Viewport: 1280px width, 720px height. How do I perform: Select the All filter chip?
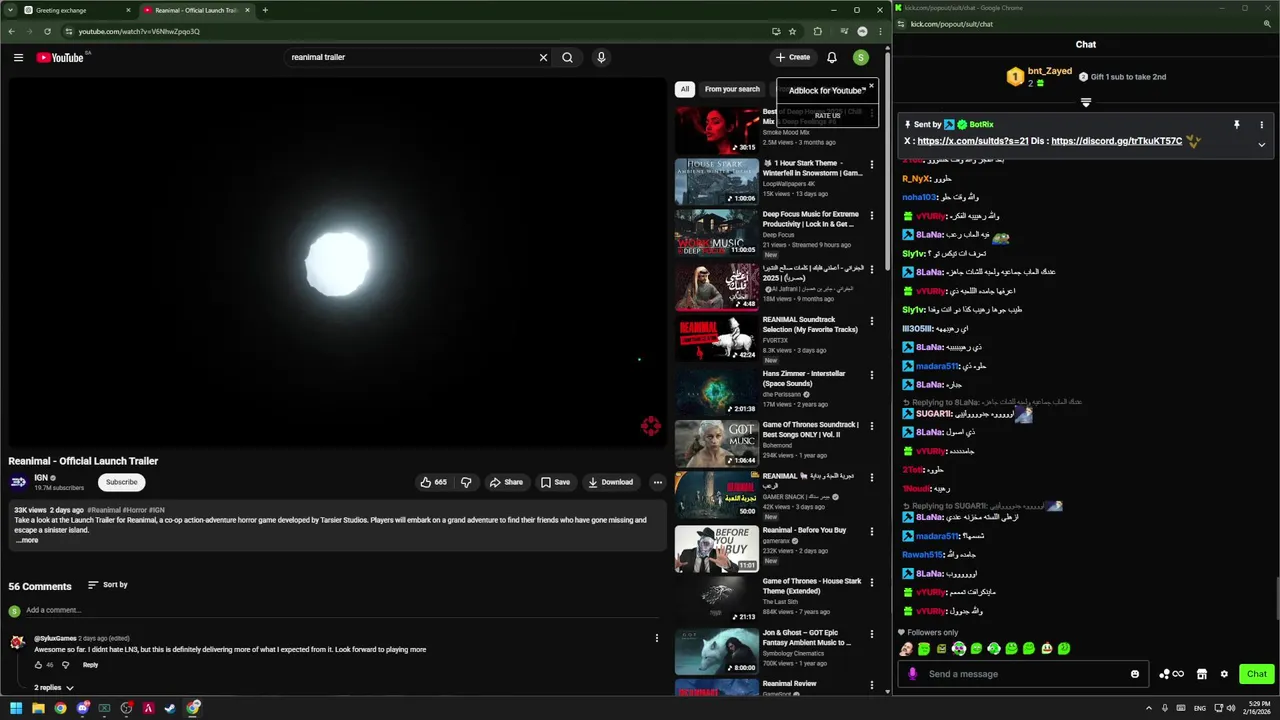(685, 89)
